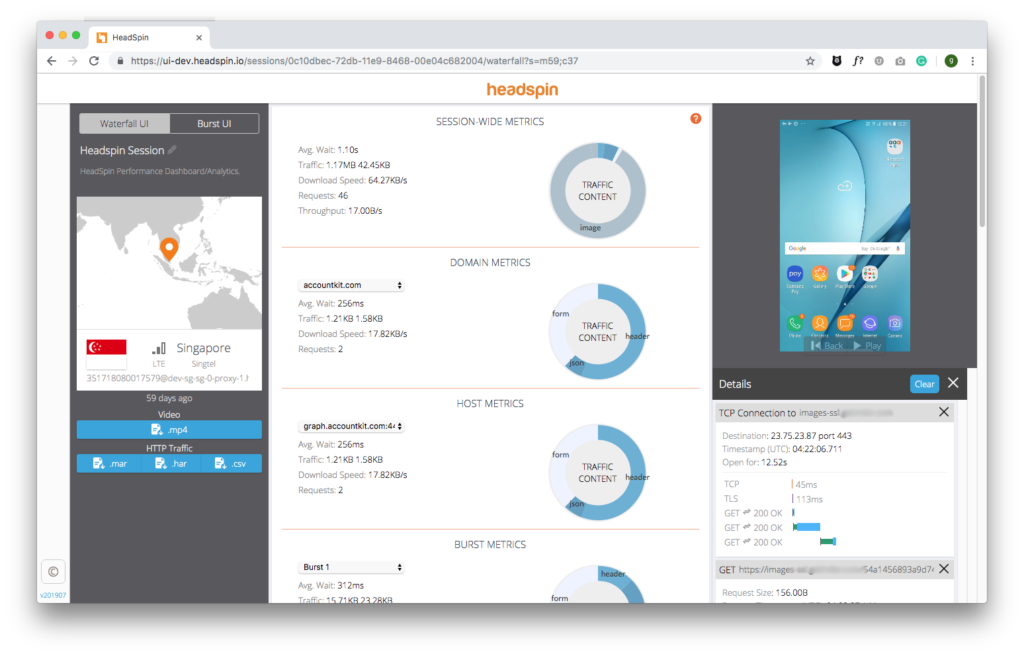
Task: Open the Burst 1 selection dropdown
Action: click(x=351, y=567)
